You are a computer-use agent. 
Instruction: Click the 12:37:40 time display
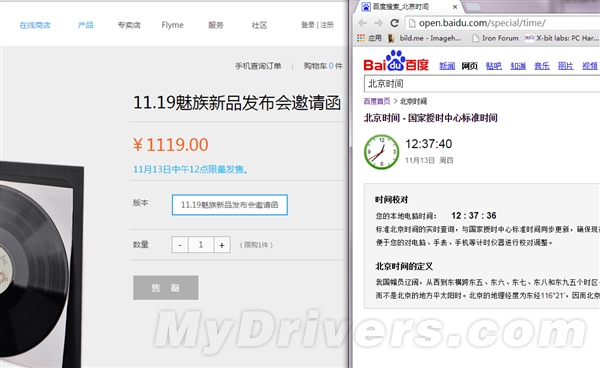tap(429, 144)
